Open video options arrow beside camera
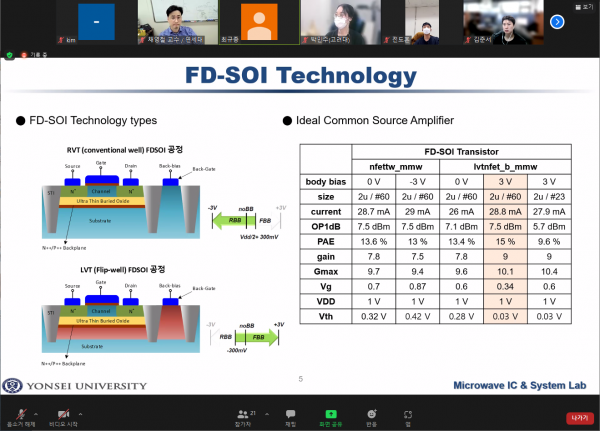 pos(80,414)
